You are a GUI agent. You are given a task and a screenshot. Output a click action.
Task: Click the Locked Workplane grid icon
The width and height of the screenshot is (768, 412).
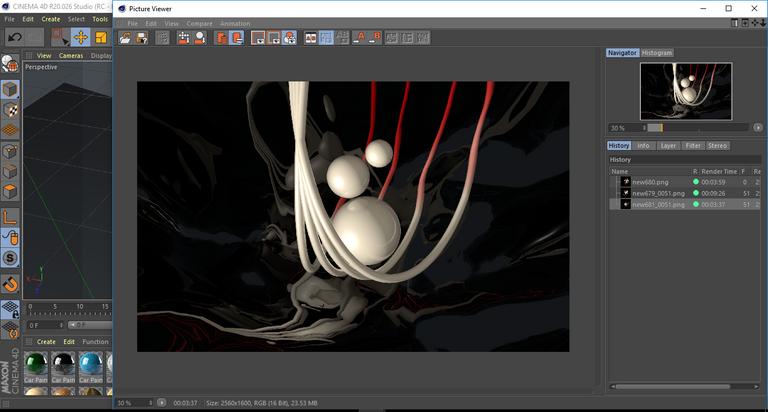(10, 309)
